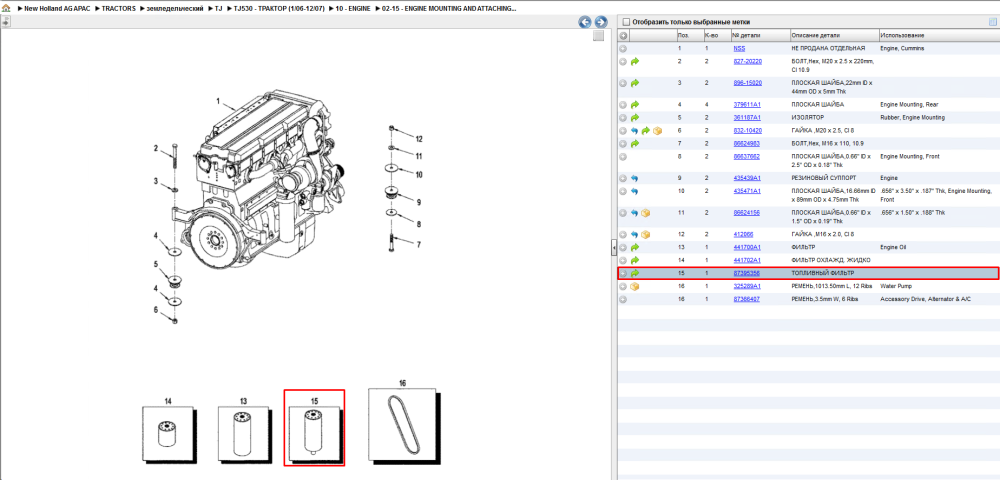Click callout number 9 on diagram
Viewport: 1000px width, 480px height.
click(x=419, y=202)
